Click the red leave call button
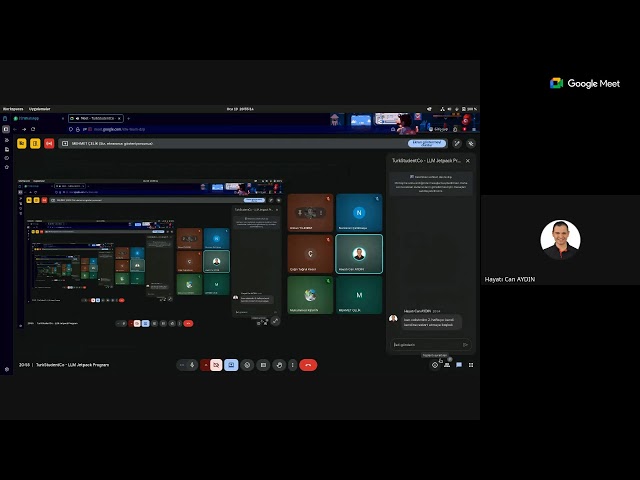The width and height of the screenshot is (640, 480). click(308, 365)
